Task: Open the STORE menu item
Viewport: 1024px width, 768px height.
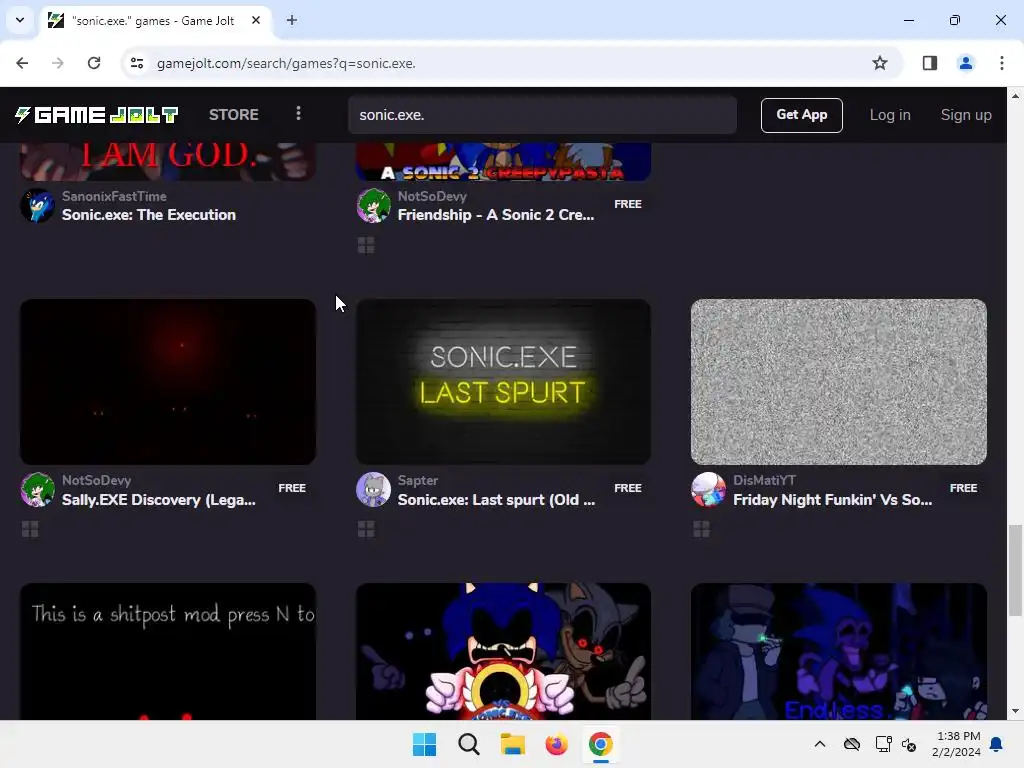Action: (234, 115)
